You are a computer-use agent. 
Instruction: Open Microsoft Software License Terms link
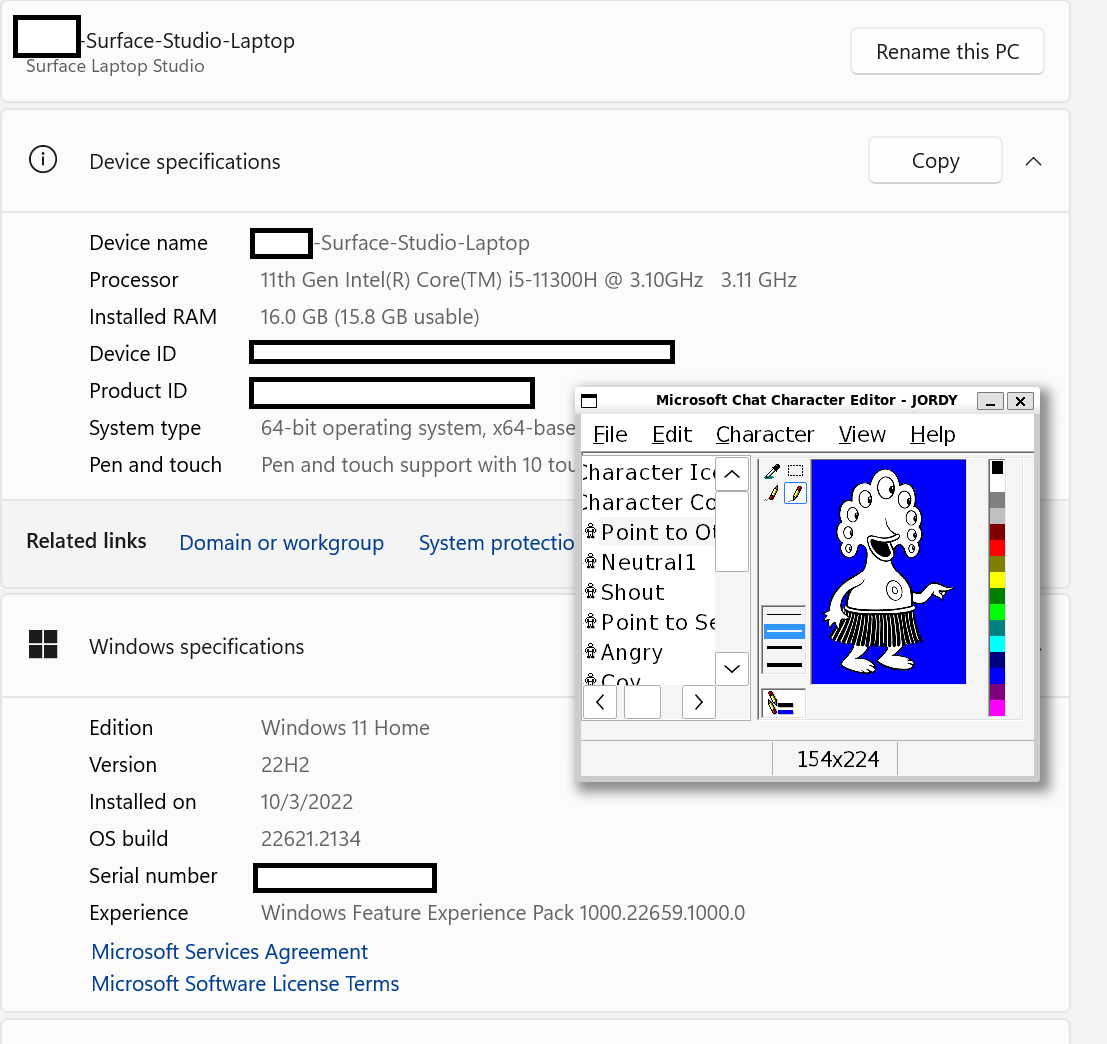(245, 983)
